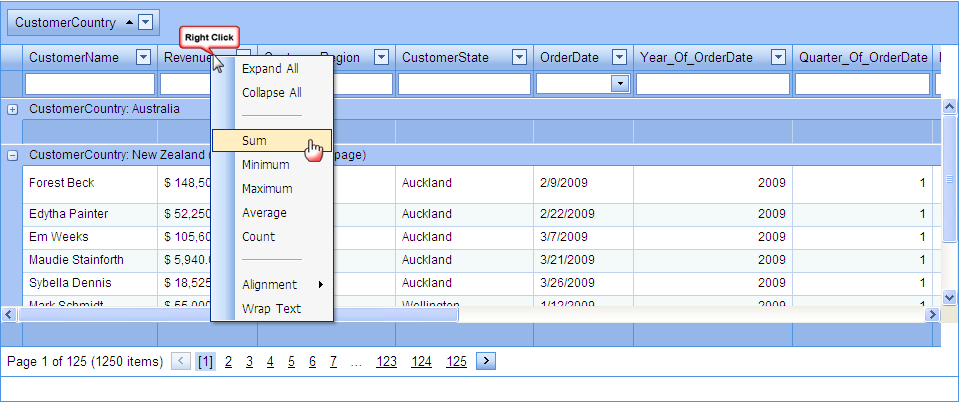Choose Average in the context menu
This screenshot has height=402, width=960.
pyautogui.click(x=264, y=213)
